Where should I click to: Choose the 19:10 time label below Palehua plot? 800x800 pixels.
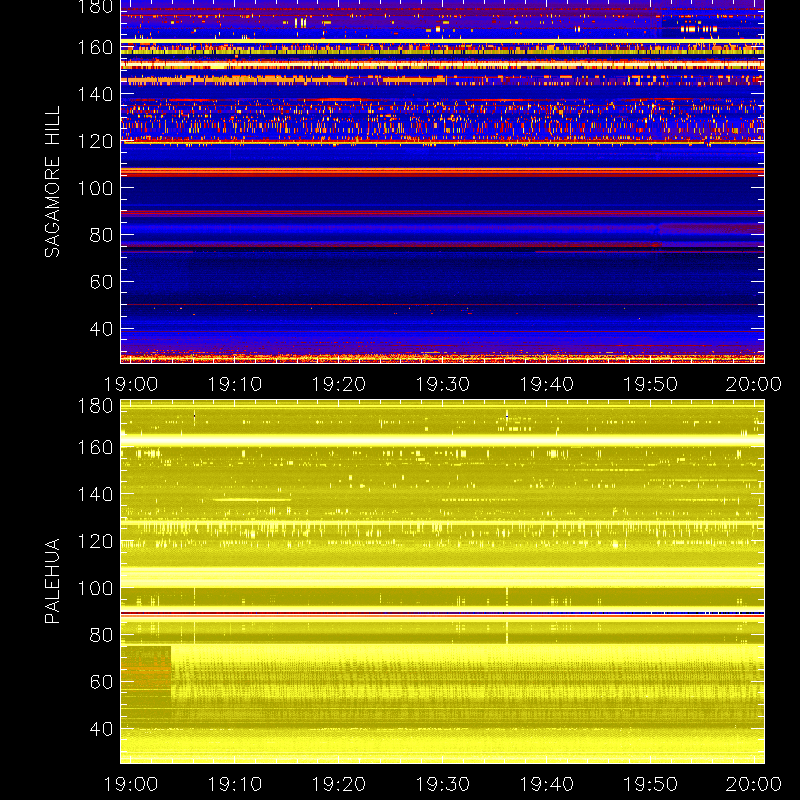(235, 784)
